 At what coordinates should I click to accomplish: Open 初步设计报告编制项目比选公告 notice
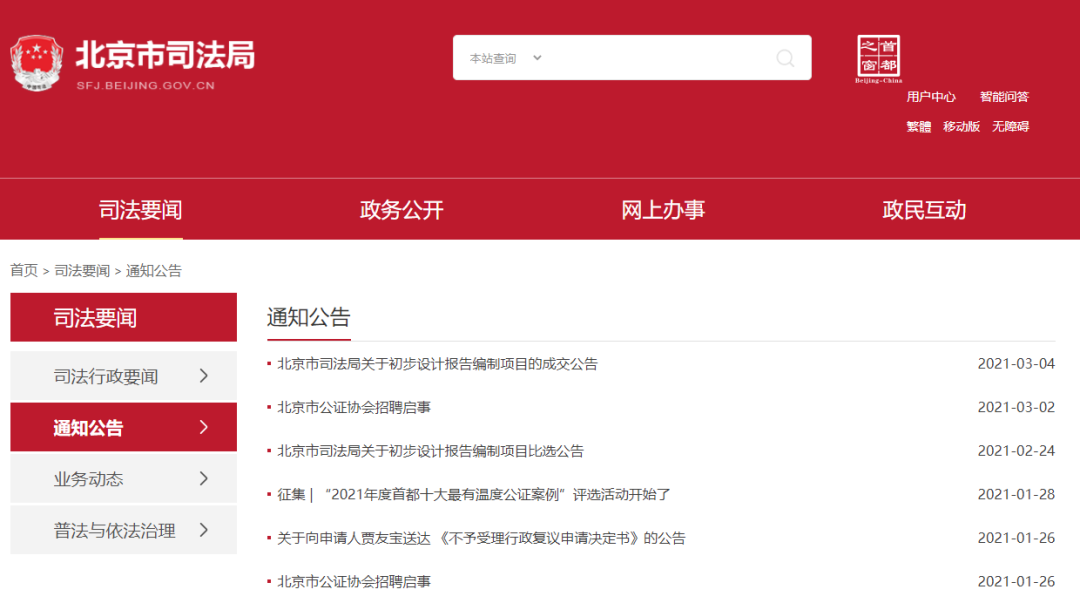[430, 451]
